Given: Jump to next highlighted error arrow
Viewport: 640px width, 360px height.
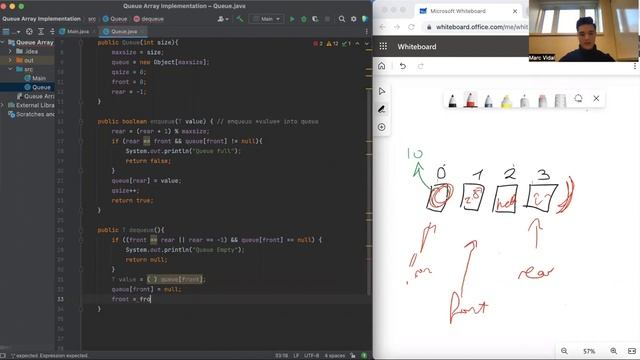Looking at the screenshot, I should point(367,43).
